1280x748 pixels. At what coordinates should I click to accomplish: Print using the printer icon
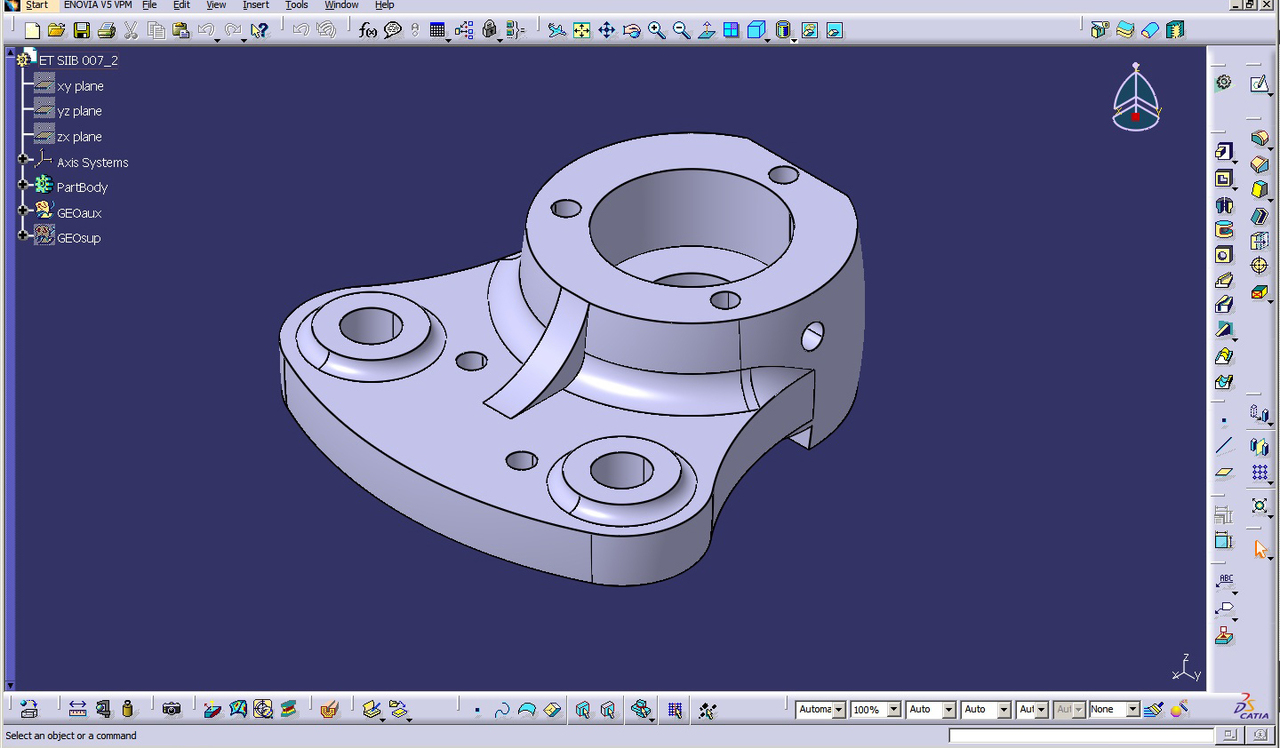pyautogui.click(x=106, y=31)
